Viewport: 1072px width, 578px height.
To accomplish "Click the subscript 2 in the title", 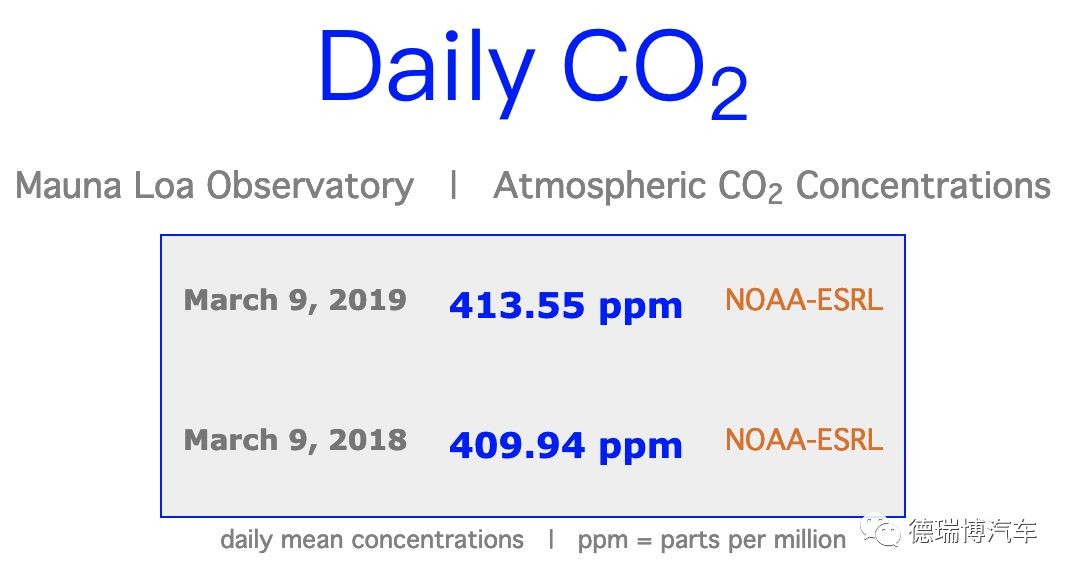I will pos(729,94).
